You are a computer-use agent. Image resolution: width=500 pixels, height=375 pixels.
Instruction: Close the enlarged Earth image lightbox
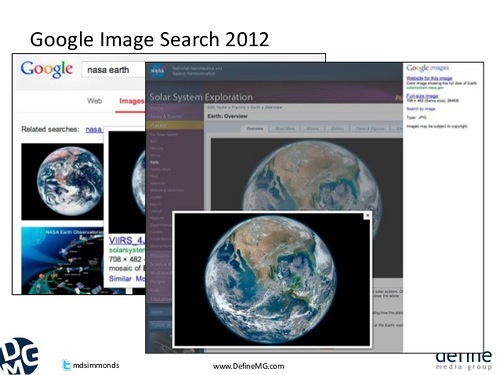(x=367, y=215)
